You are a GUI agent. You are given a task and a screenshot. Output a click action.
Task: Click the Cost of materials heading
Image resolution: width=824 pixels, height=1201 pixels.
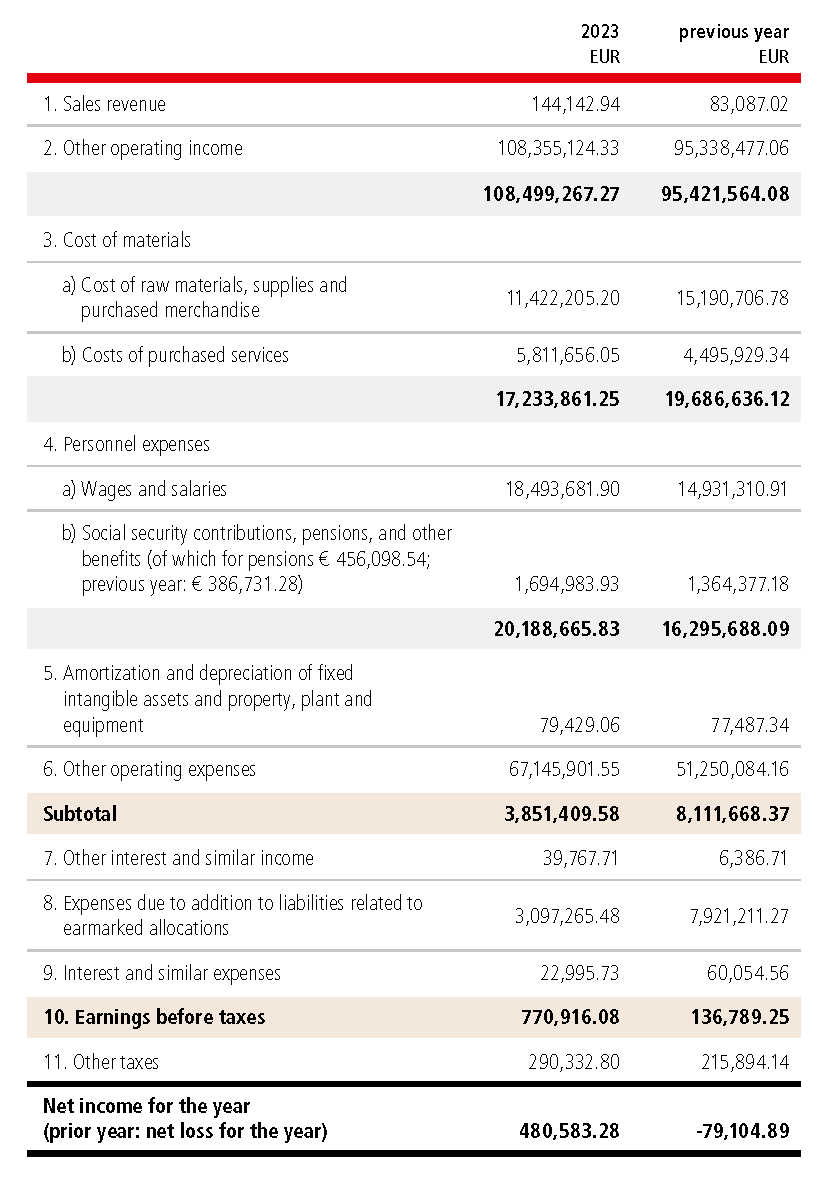[117, 240]
